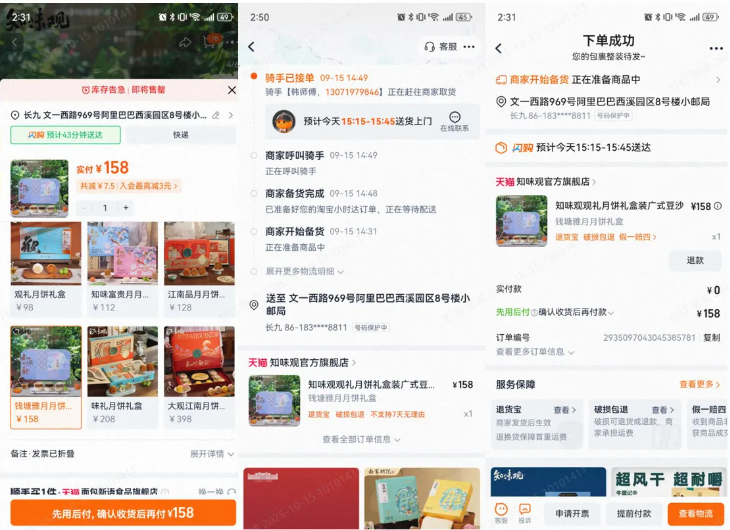The width and height of the screenshot is (730, 530).
Task: Open more options dots on 下单成功 screen
Action: click(716, 48)
